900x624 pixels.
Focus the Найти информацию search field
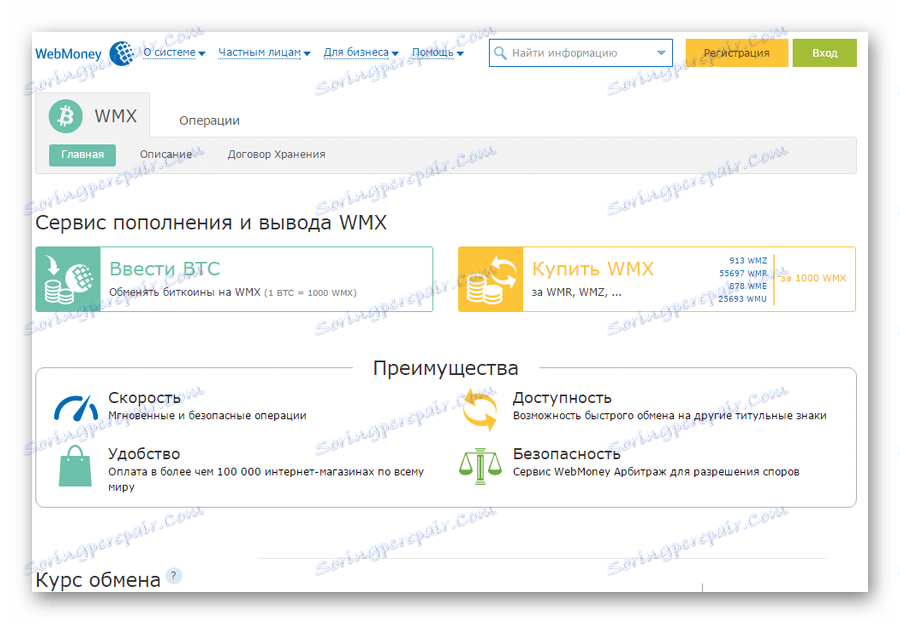click(580, 53)
